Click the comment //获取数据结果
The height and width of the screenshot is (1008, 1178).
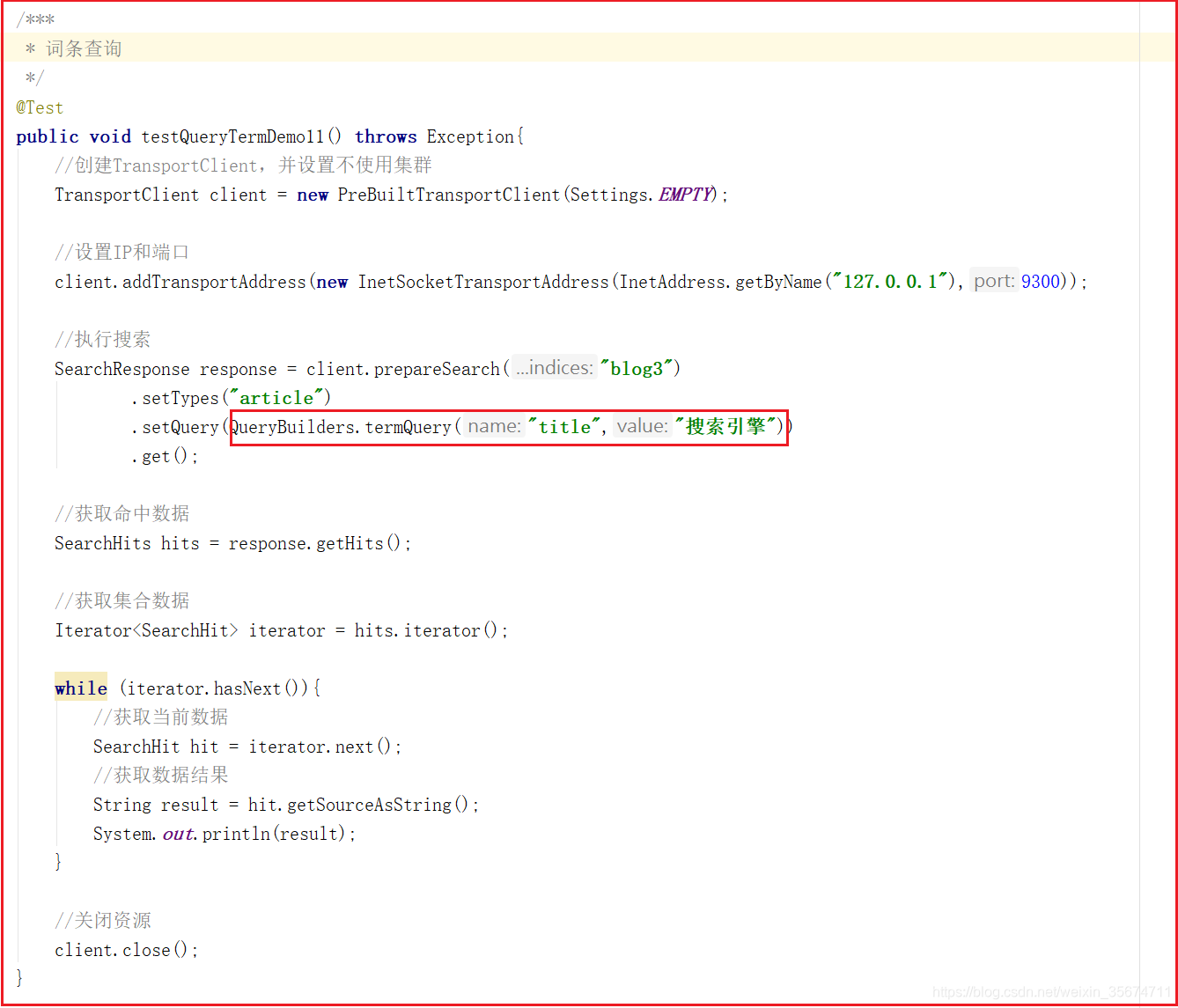pyautogui.click(x=160, y=776)
